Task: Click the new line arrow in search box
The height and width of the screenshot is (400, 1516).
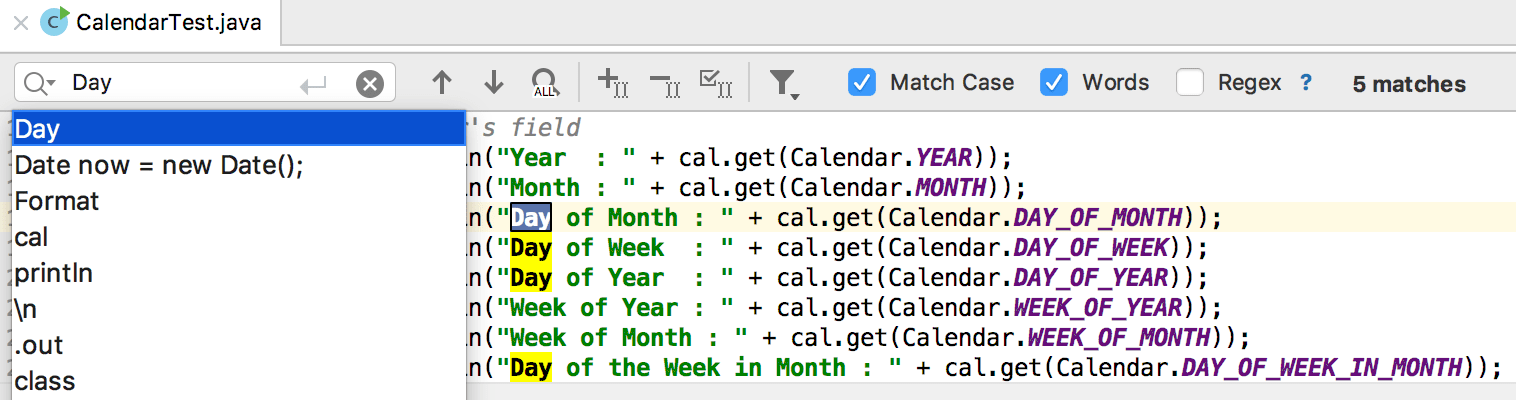Action: click(x=313, y=85)
